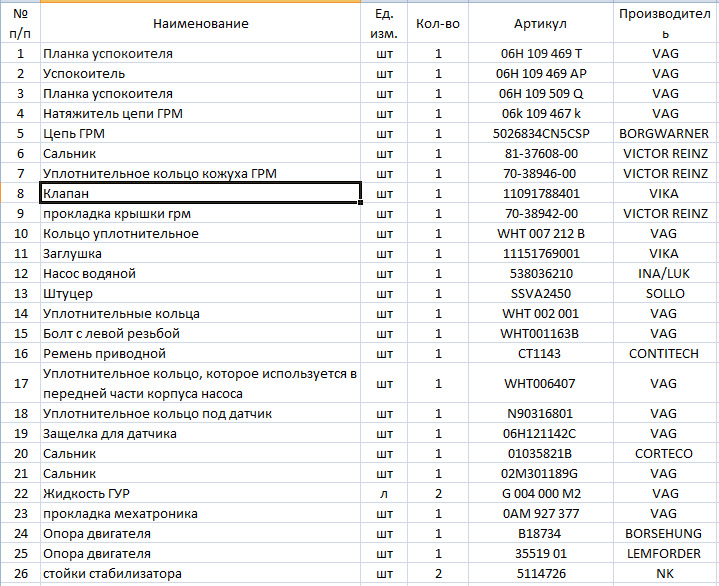Click the 'Уплотнительные кольца' cell
This screenshot has height=586, width=719.
(201, 314)
